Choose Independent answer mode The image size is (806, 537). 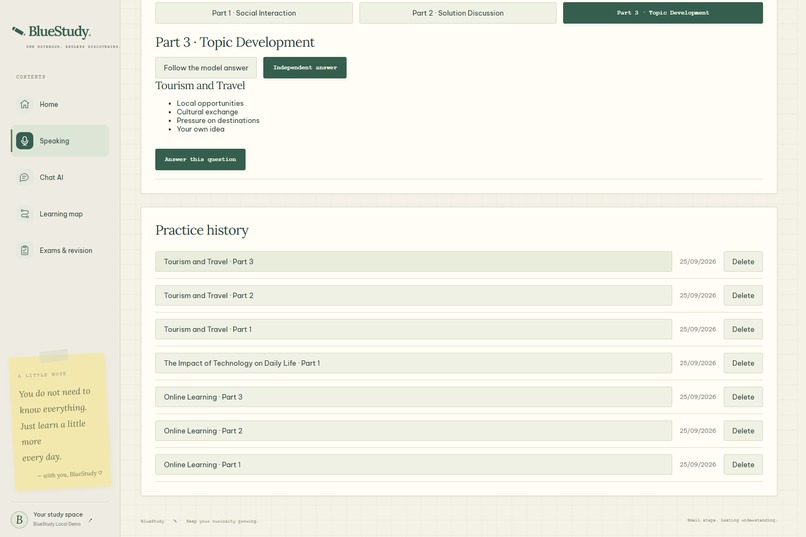[305, 68]
